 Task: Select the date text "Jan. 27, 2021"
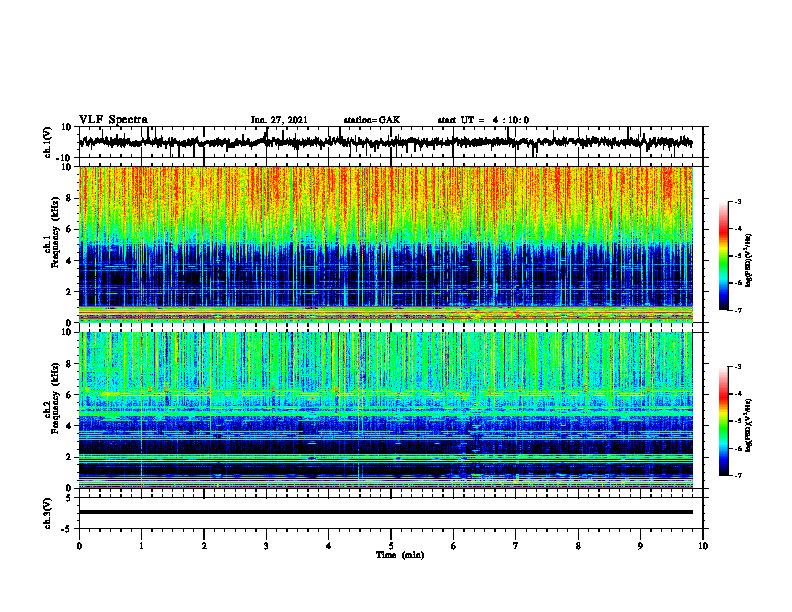(x=279, y=120)
